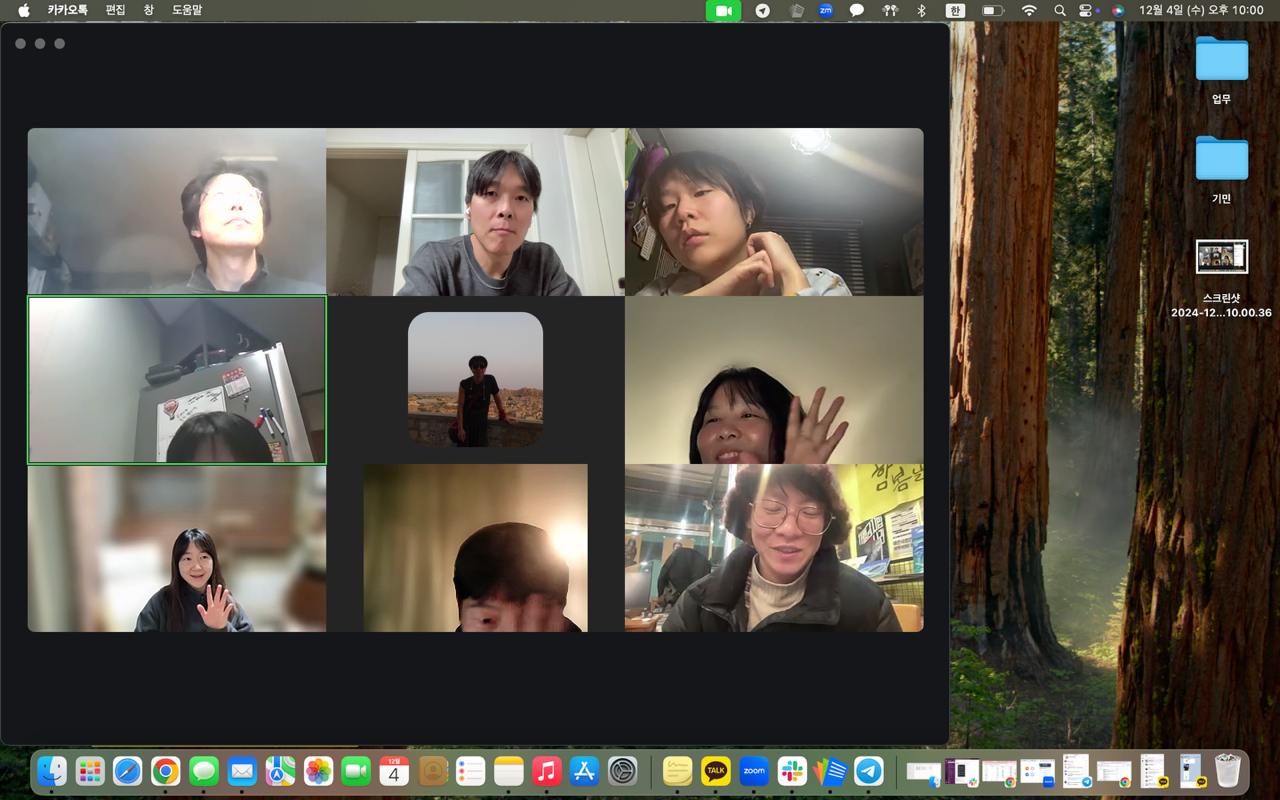Viewport: 1280px width, 800px height.
Task: Open Music app in the dock
Action: point(547,771)
